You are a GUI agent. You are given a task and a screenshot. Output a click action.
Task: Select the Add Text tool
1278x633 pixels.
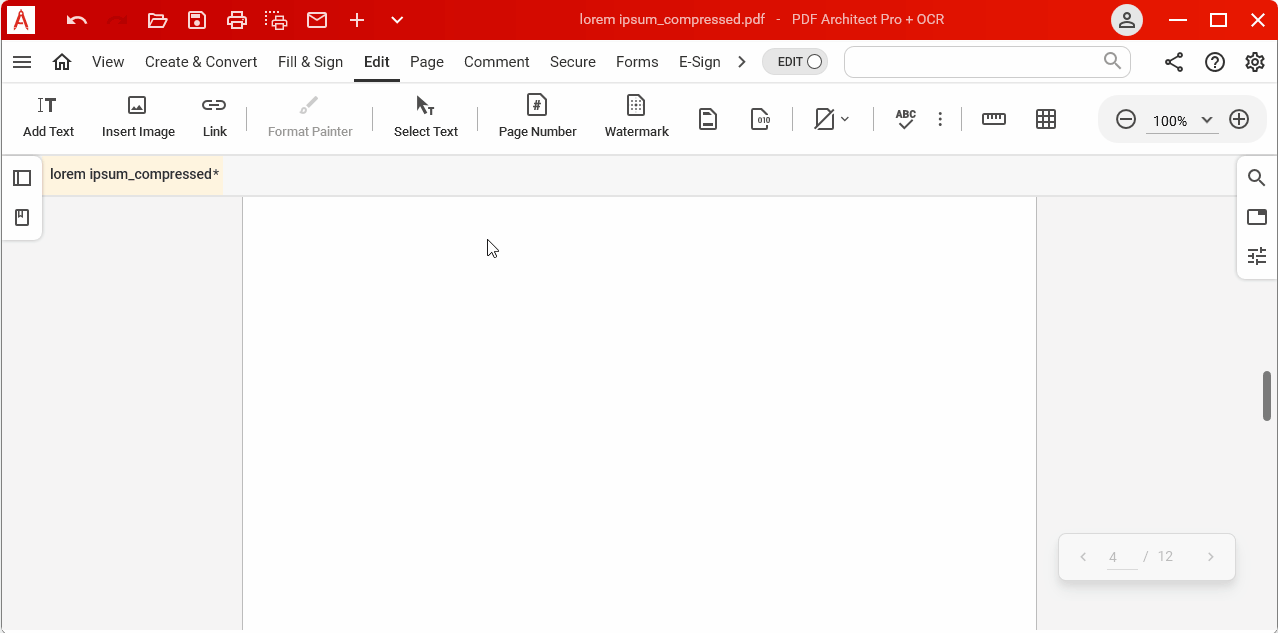48,118
